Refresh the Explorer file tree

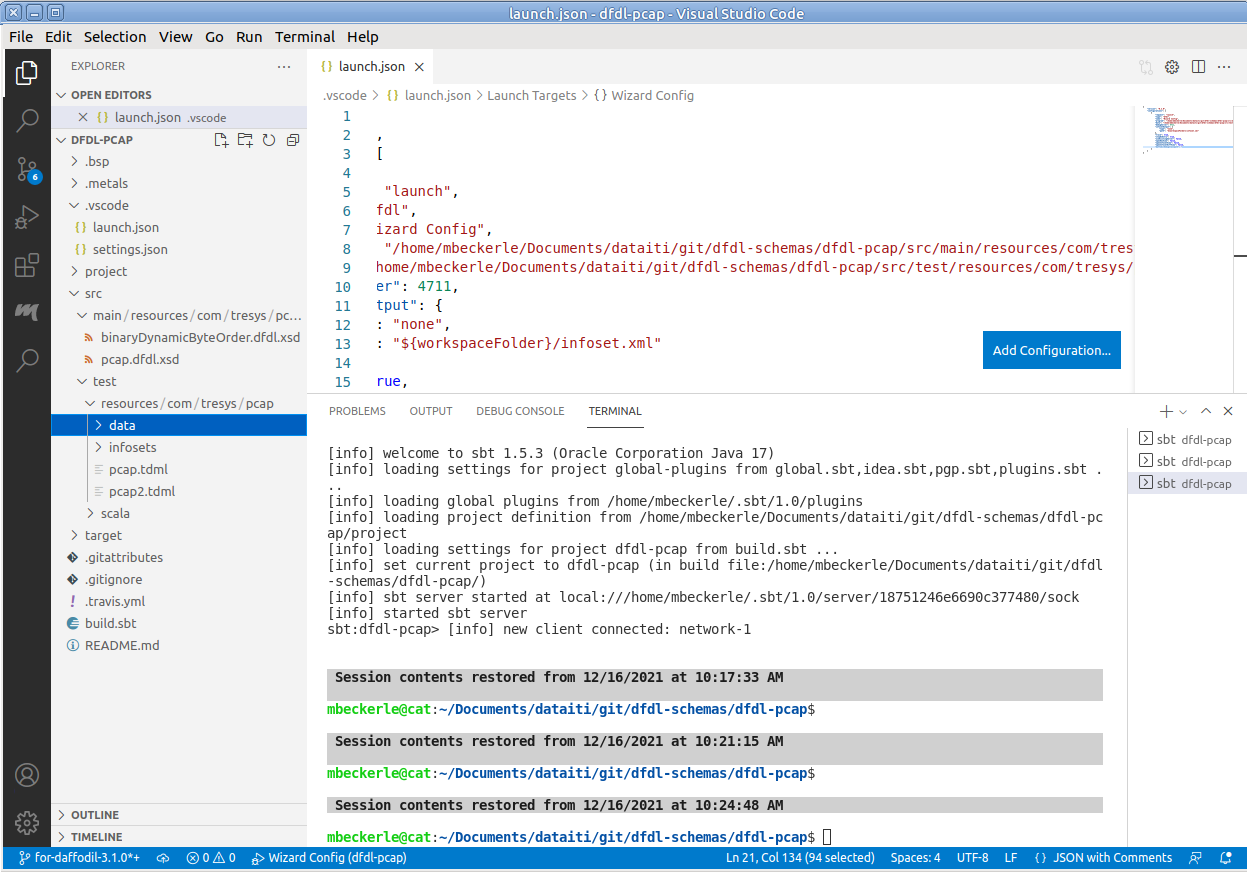(x=269, y=140)
